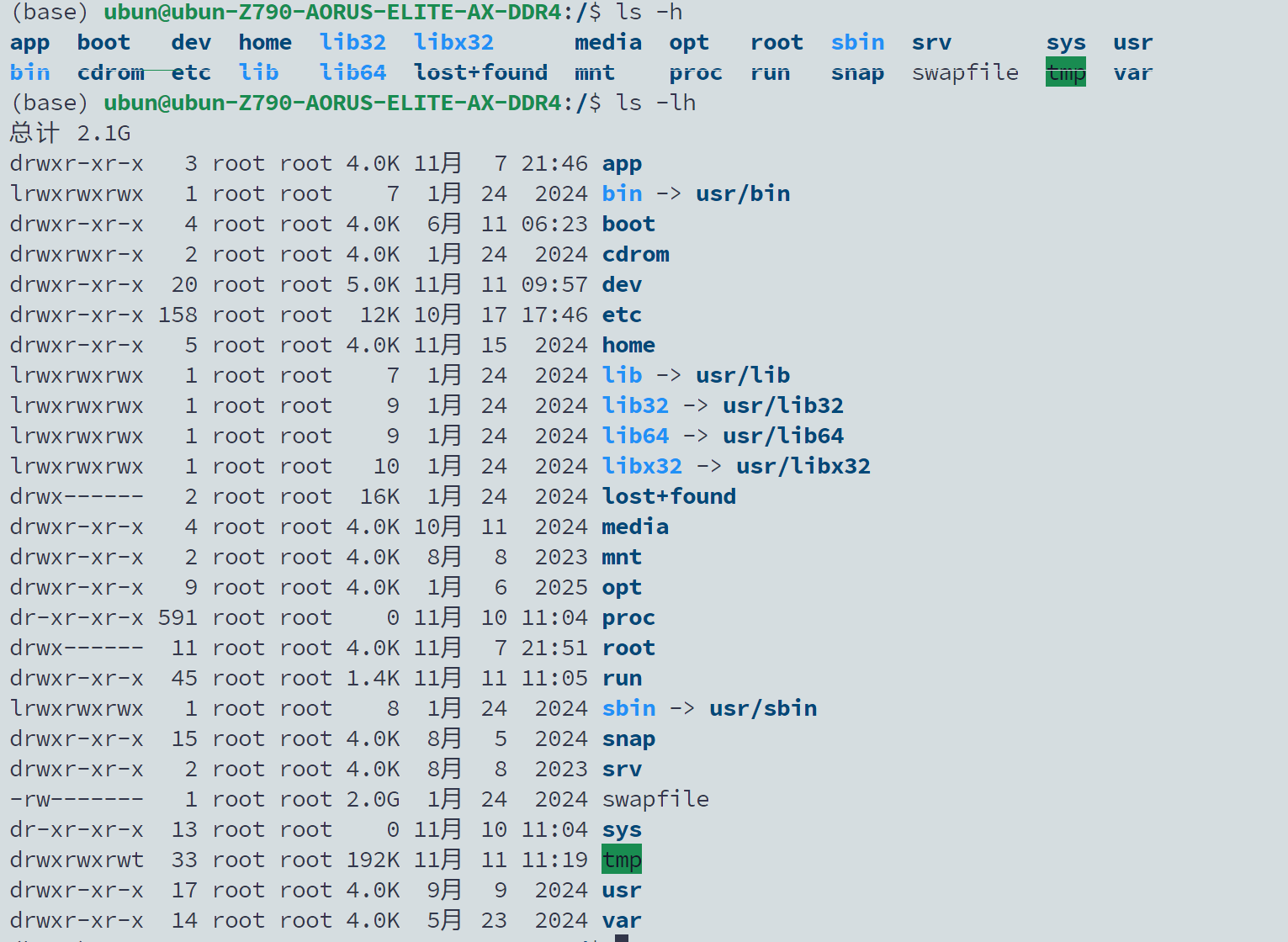Click 'swapfile' name in ls -lh listing

click(x=656, y=799)
